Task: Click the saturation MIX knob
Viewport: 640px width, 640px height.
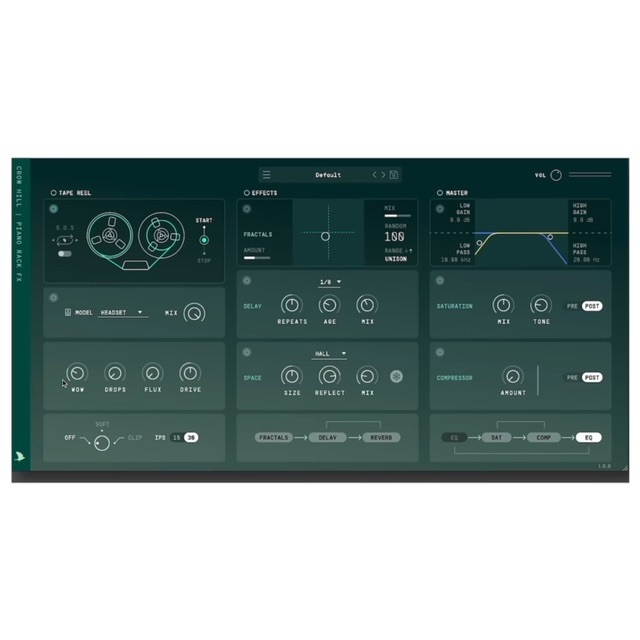Action: 503,305
